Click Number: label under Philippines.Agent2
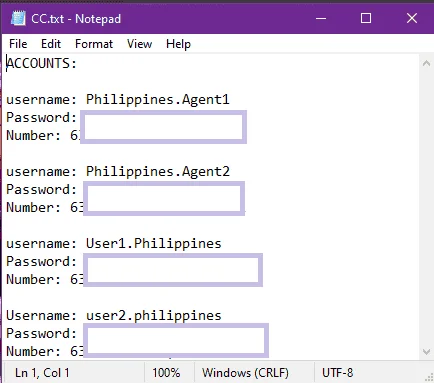This screenshot has height=383, width=434. [34, 207]
